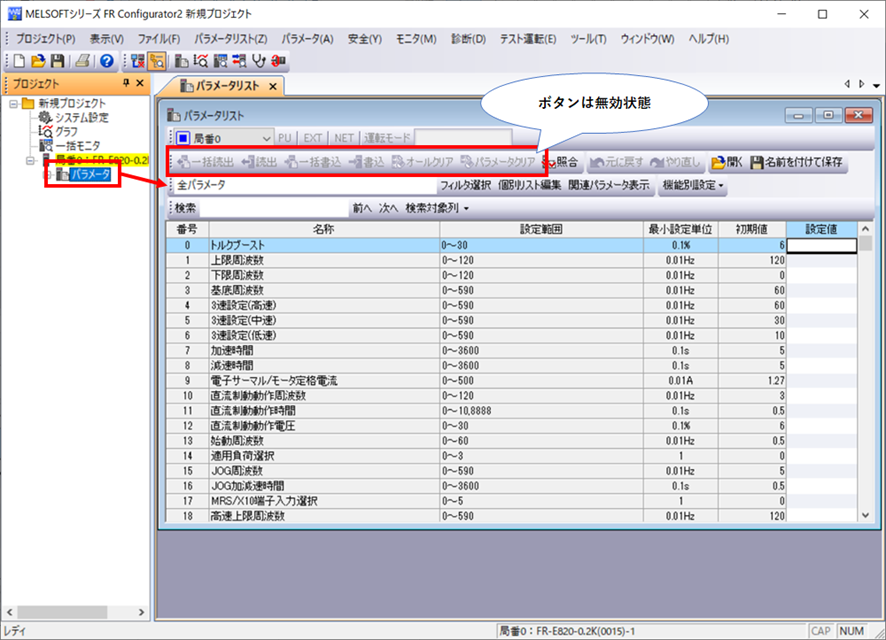886x640 pixels.
Task: Open the 機能別設定 dropdown
Action: (693, 185)
